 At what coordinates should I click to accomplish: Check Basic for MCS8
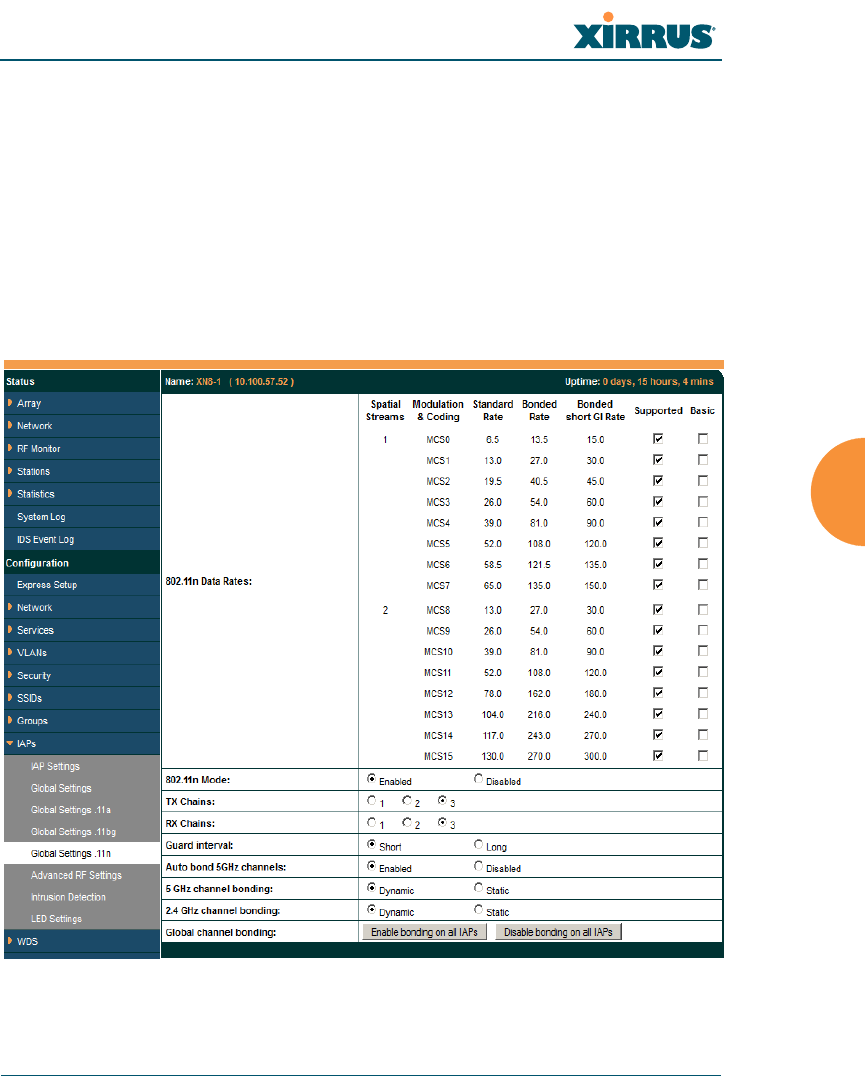(702, 609)
